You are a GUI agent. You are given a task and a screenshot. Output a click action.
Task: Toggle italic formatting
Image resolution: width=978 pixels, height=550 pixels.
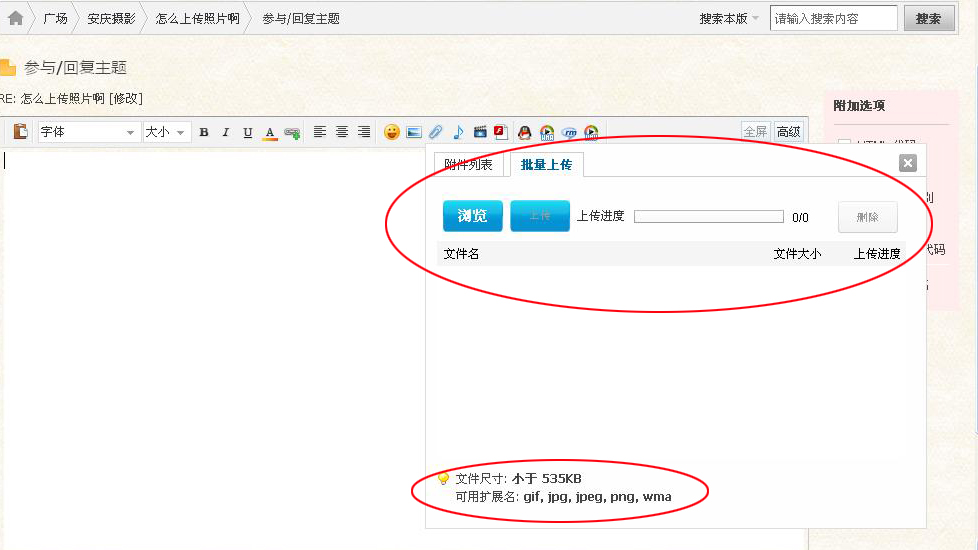pos(226,132)
